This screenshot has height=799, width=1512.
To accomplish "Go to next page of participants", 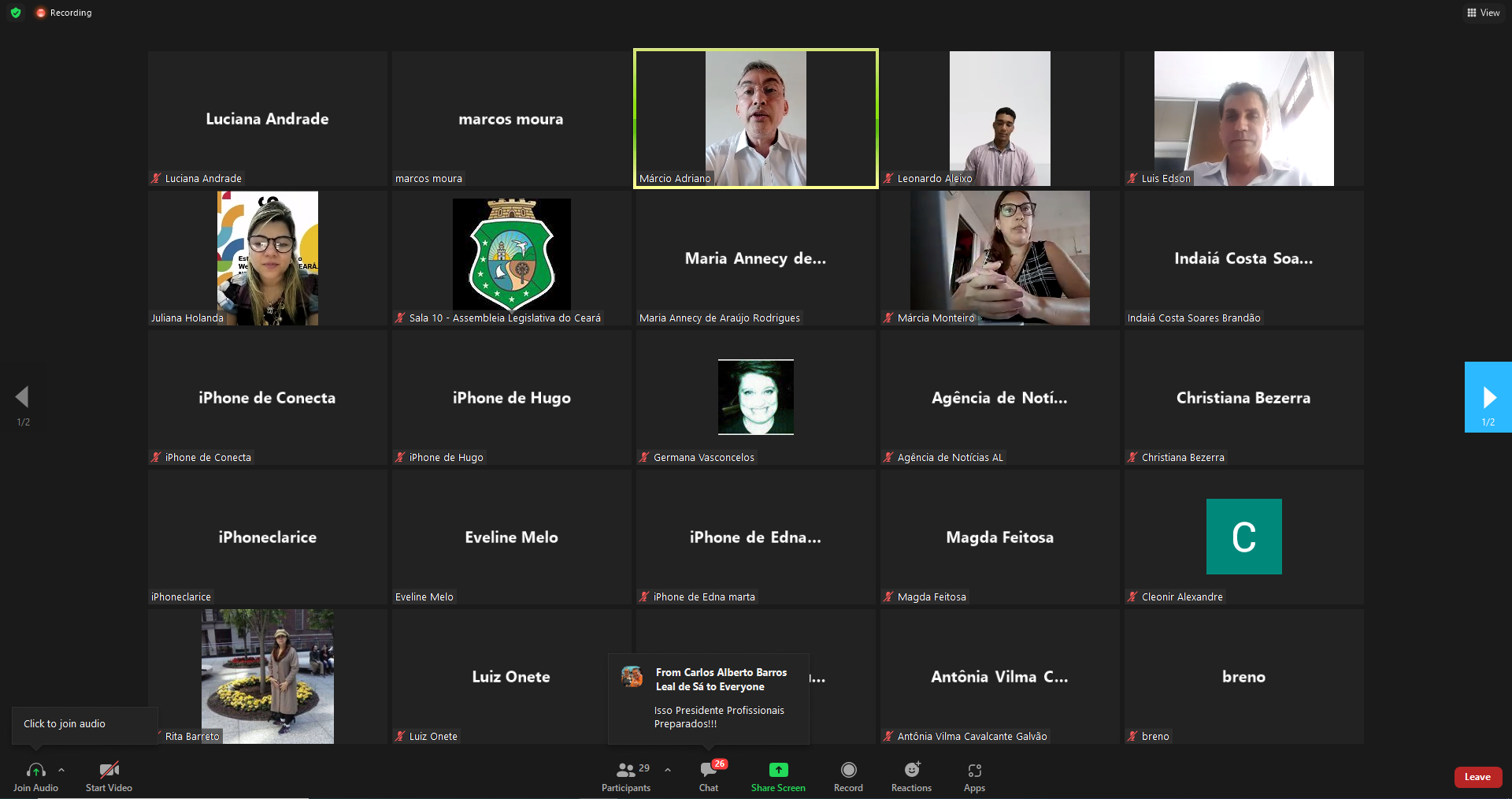I will point(1488,397).
